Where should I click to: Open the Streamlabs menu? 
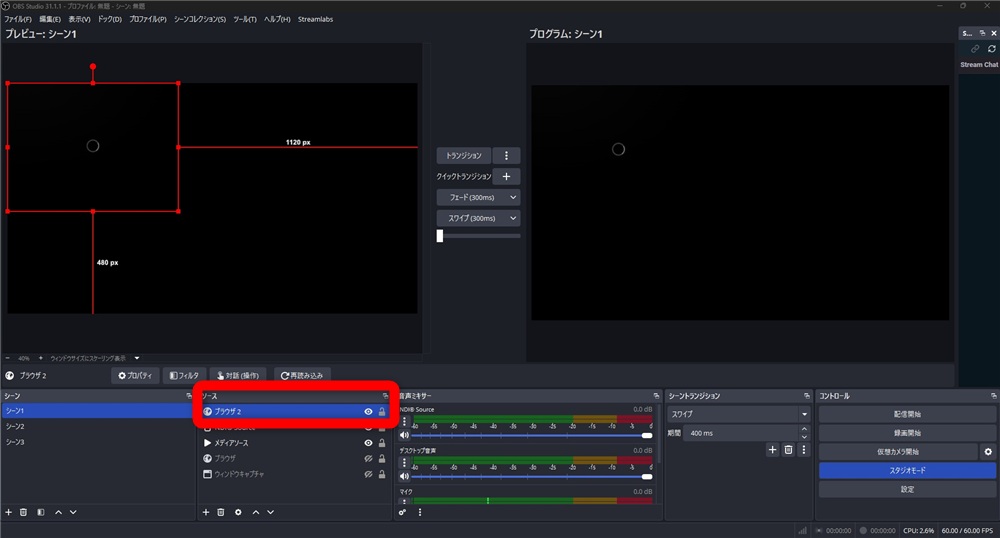[315, 19]
